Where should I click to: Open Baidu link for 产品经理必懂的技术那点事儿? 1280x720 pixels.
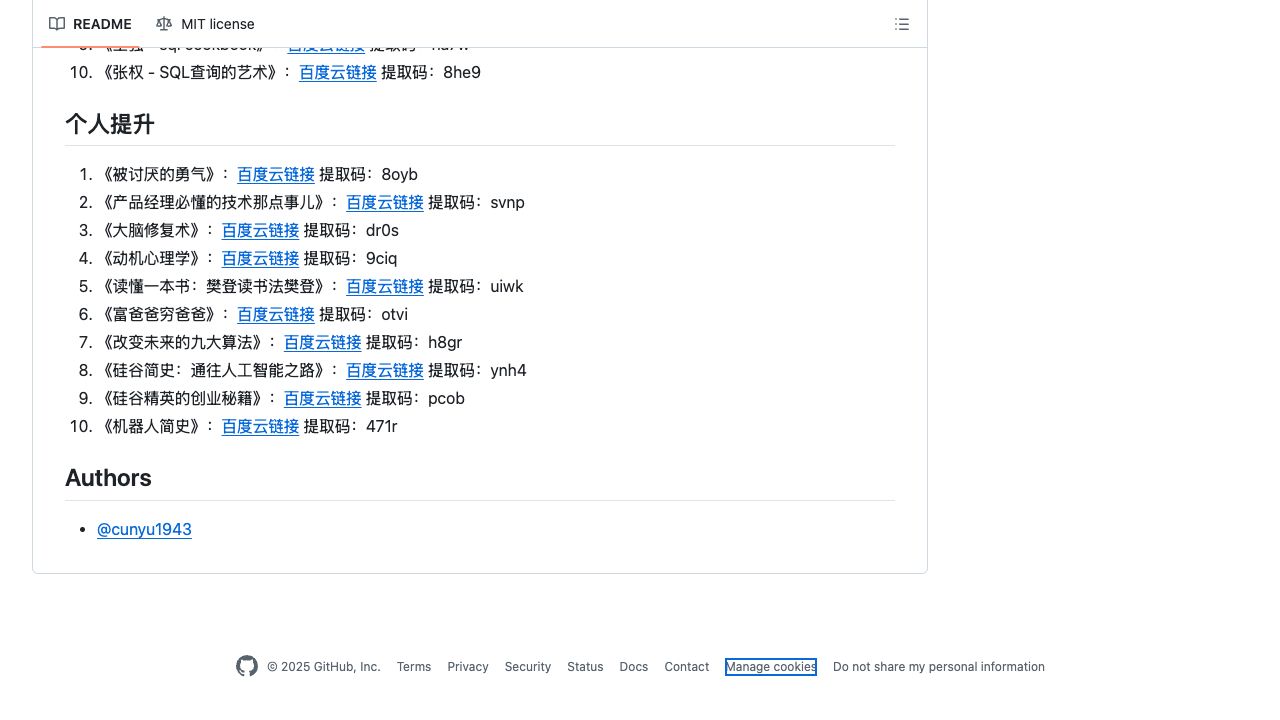tap(385, 202)
